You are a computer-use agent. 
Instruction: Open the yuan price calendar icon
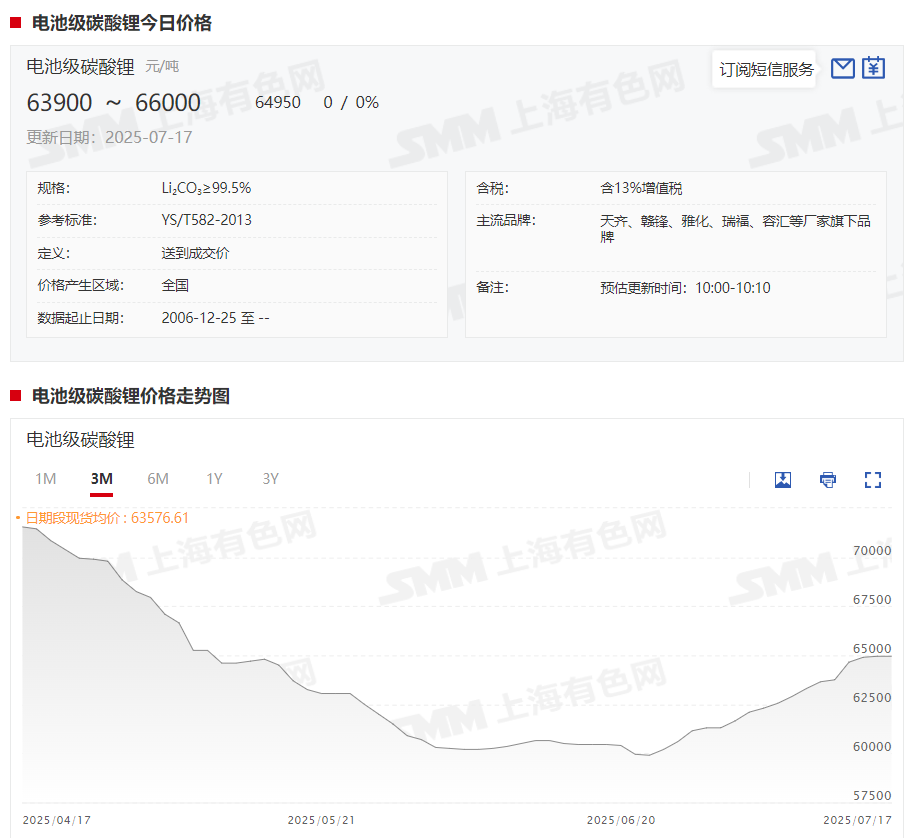point(874,68)
